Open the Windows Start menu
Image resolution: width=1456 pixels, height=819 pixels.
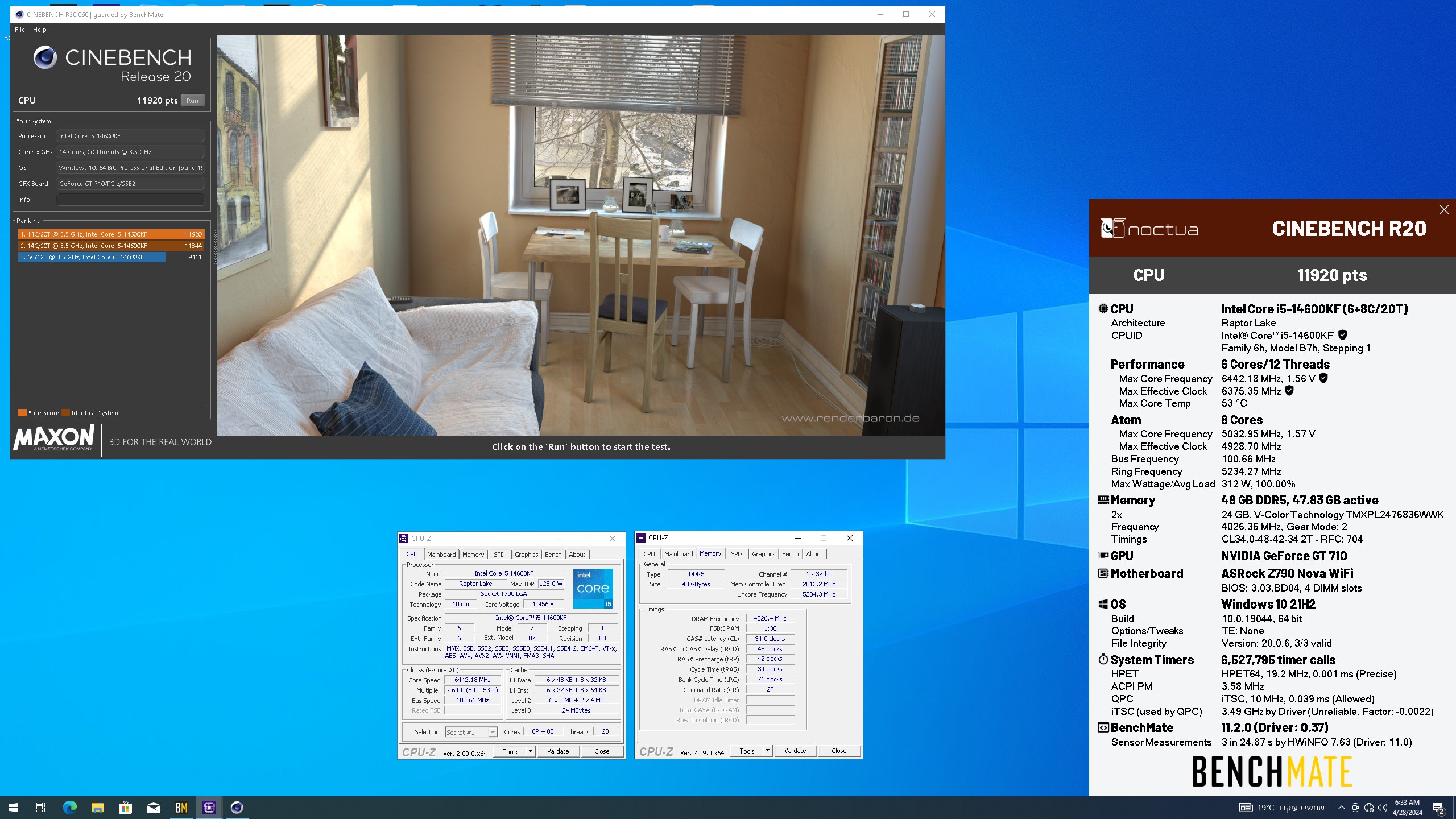point(14,807)
